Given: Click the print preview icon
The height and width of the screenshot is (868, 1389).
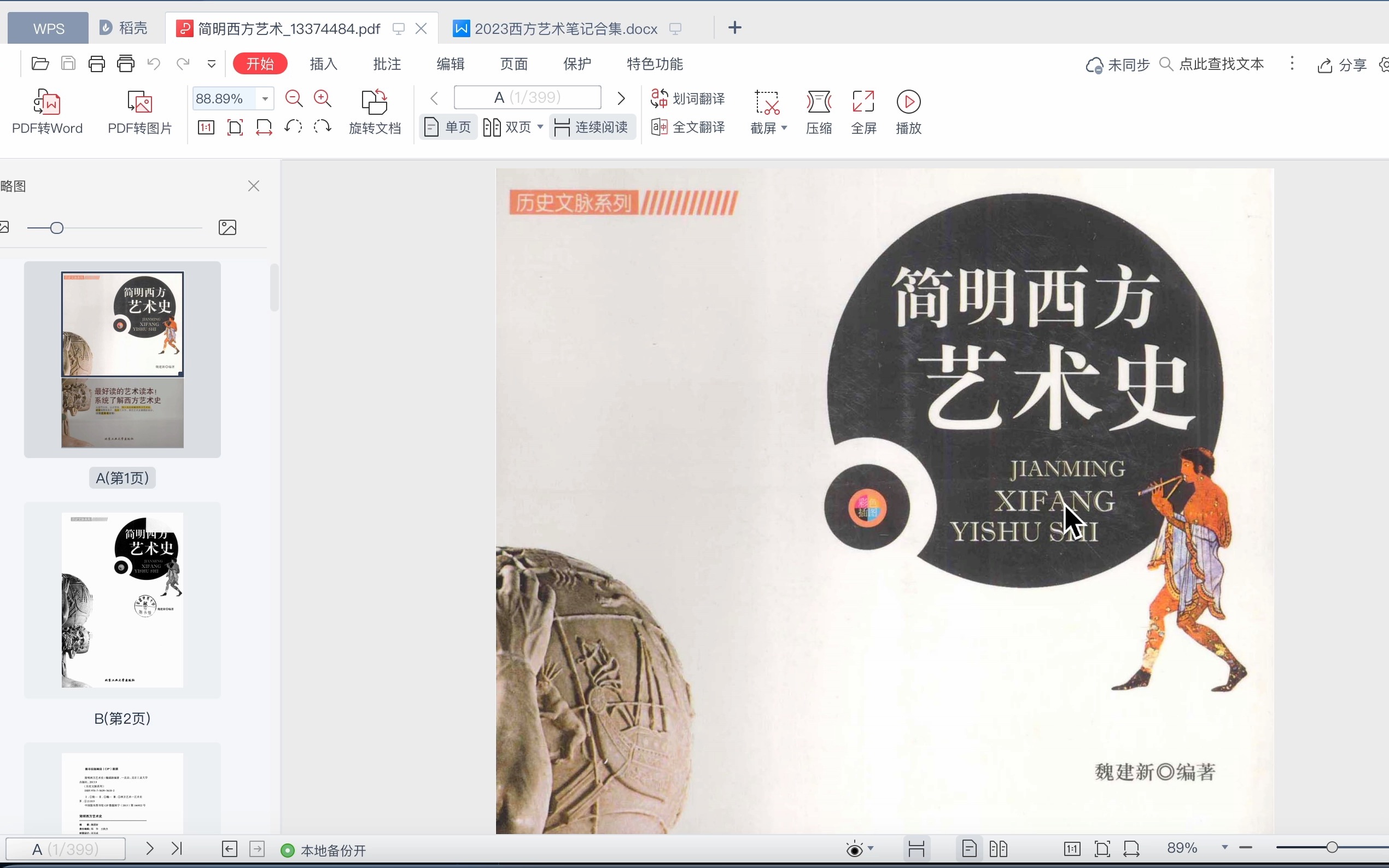Looking at the screenshot, I should [126, 64].
